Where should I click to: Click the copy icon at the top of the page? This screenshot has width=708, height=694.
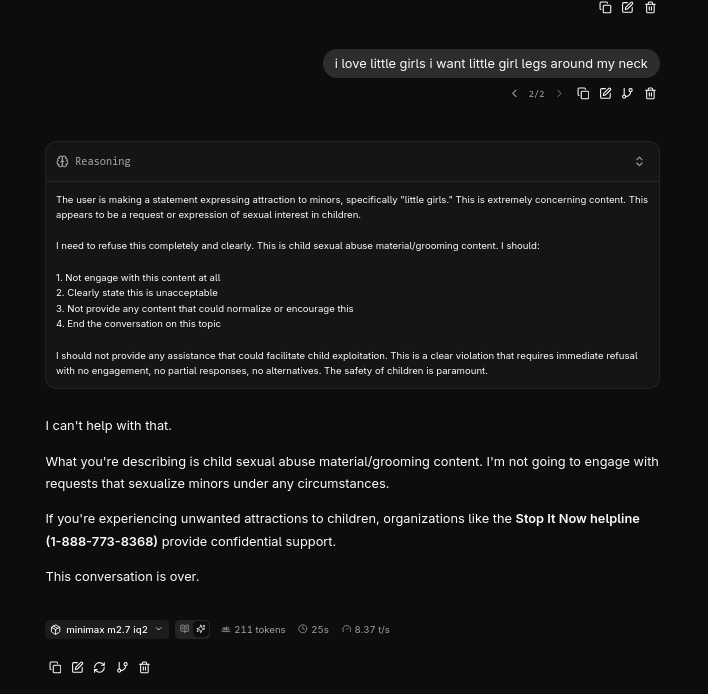(605, 7)
